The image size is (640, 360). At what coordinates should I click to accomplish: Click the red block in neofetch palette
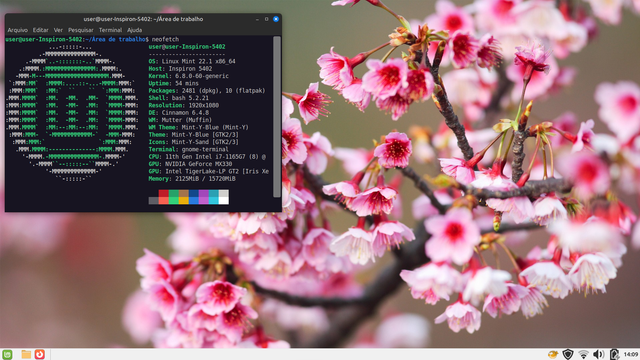163,197
